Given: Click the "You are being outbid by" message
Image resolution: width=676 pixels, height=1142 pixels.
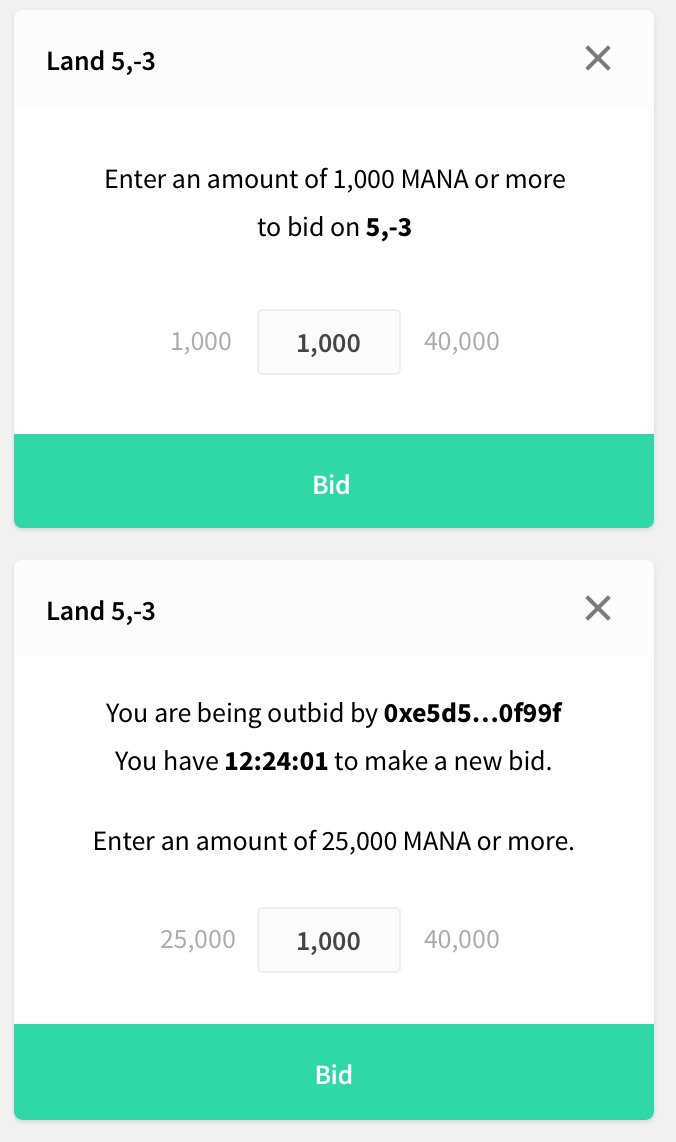Looking at the screenshot, I should pos(243,714).
